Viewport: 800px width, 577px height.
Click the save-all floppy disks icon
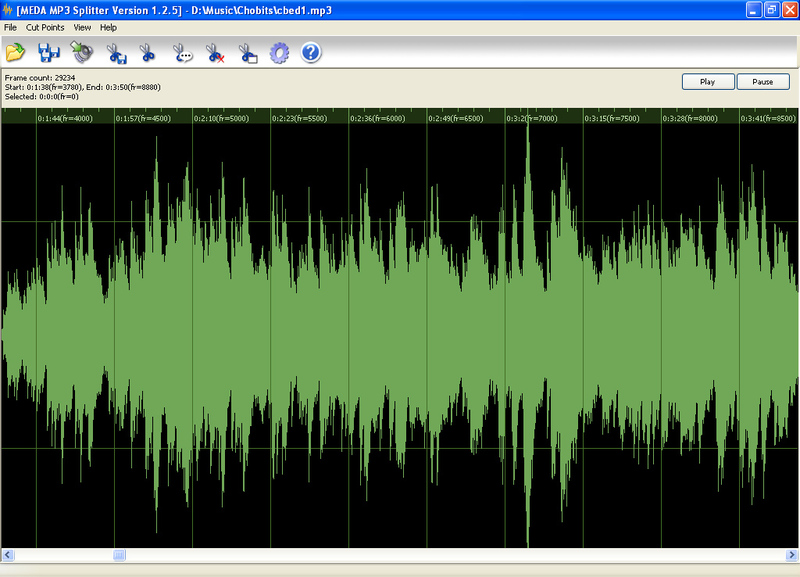(x=49, y=53)
